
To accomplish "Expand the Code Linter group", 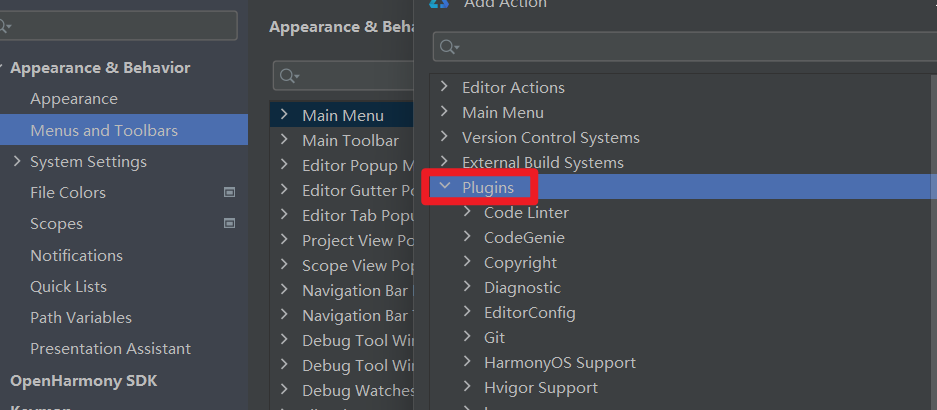I will [467, 212].
